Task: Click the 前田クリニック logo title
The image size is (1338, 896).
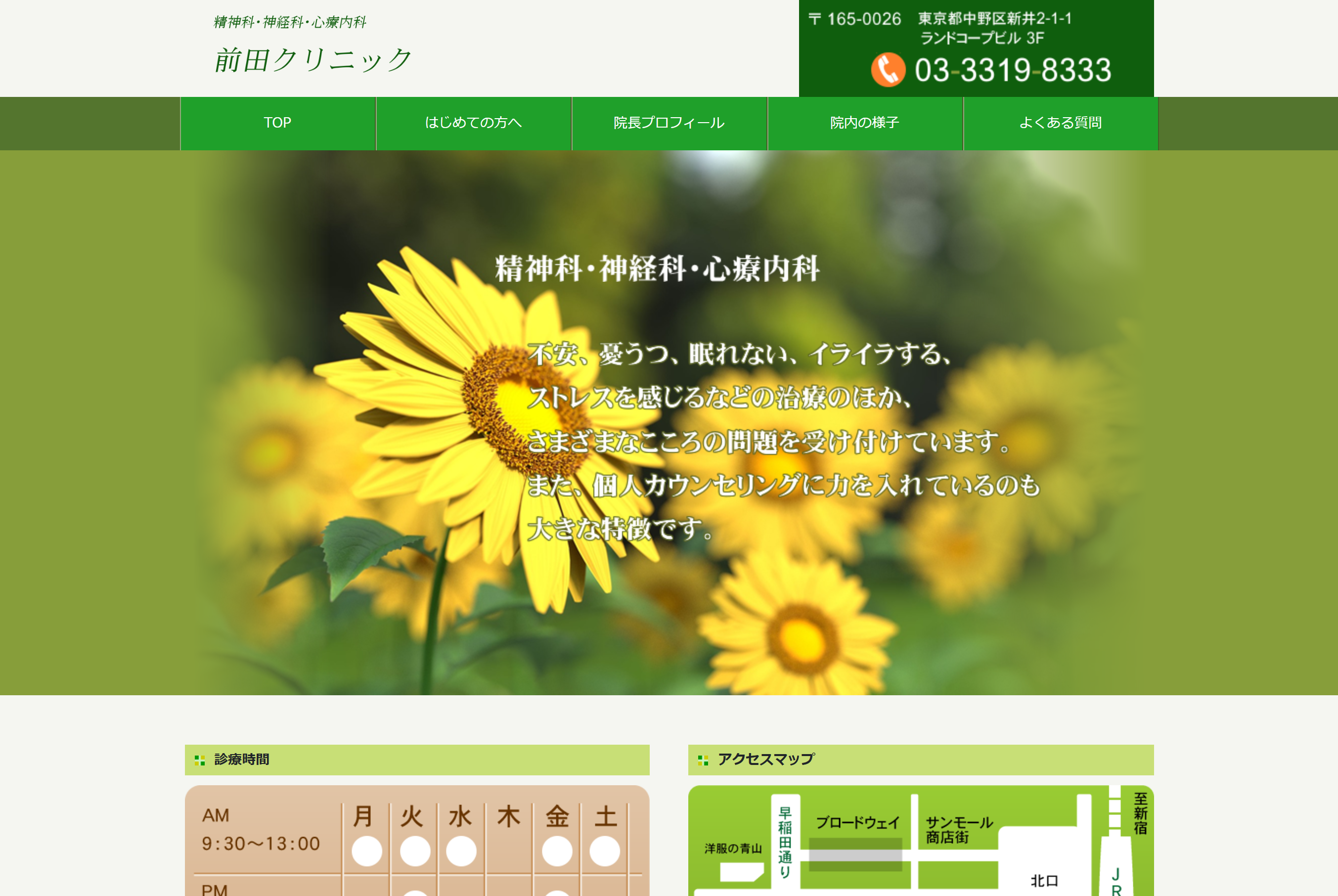Action: (x=313, y=60)
